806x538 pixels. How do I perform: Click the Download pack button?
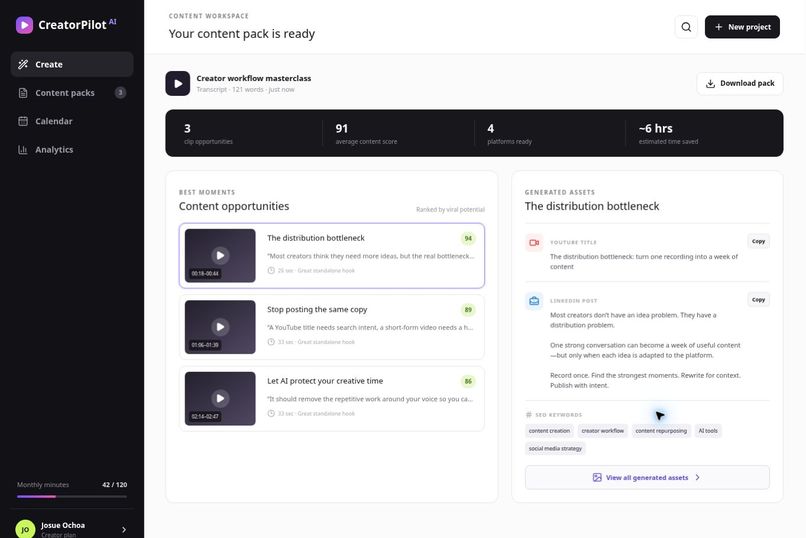(740, 83)
